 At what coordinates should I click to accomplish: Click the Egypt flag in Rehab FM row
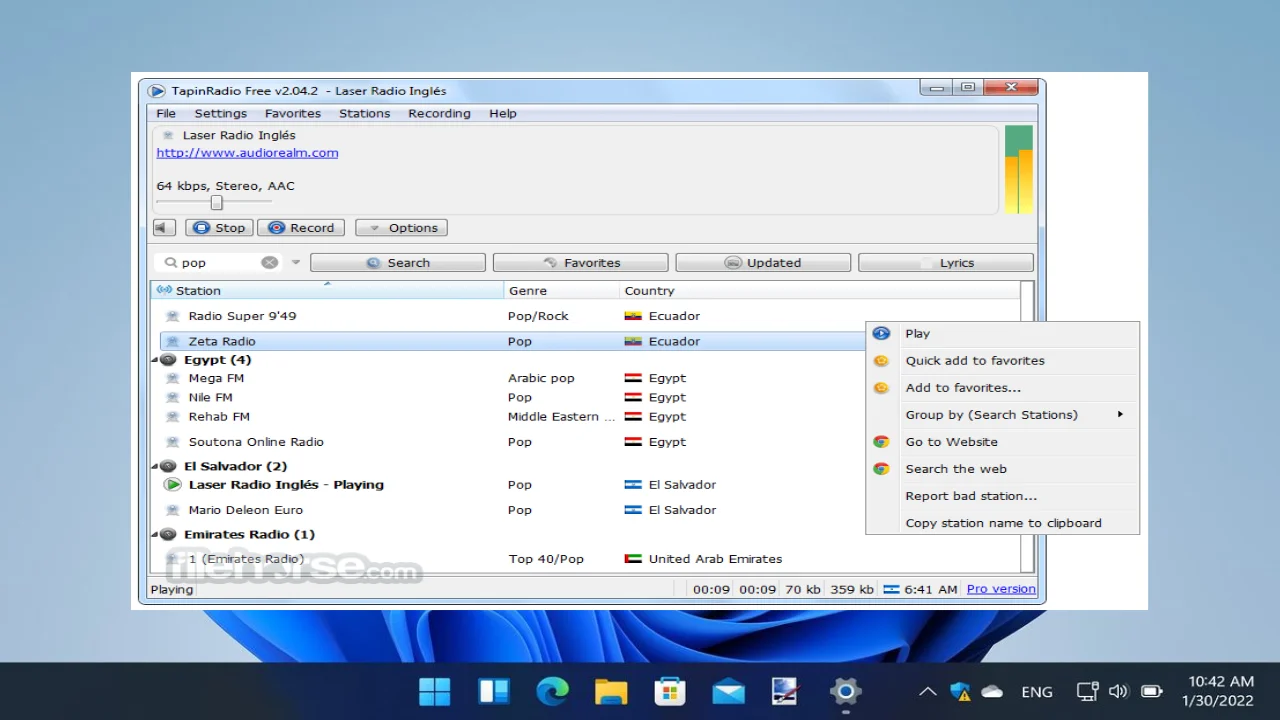coord(633,416)
